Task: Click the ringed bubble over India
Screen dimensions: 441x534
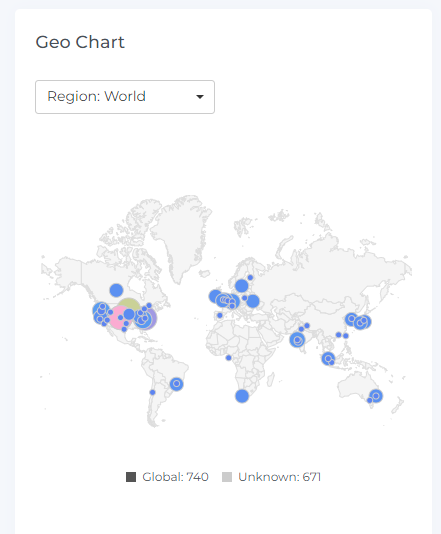Action: tap(297, 340)
